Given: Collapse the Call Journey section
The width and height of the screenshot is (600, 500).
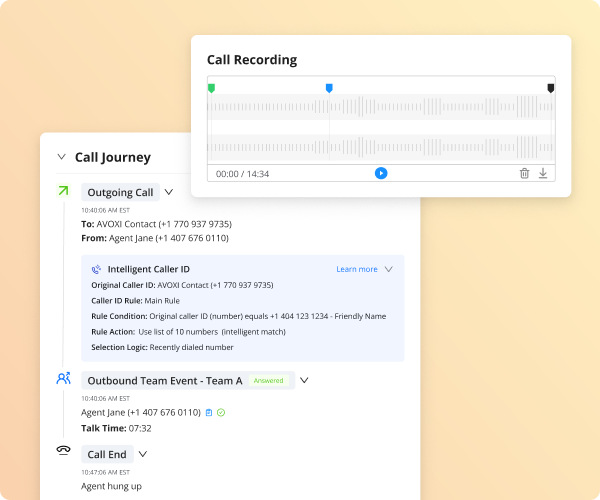Looking at the screenshot, I should coord(62,157).
